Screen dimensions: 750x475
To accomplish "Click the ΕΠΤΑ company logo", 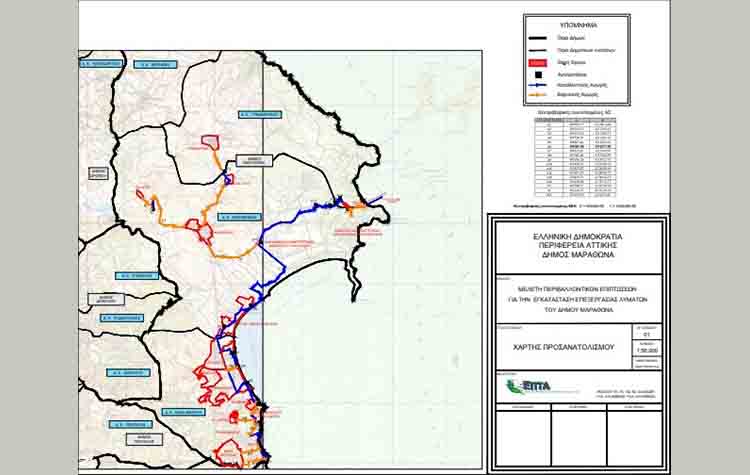I will (529, 387).
